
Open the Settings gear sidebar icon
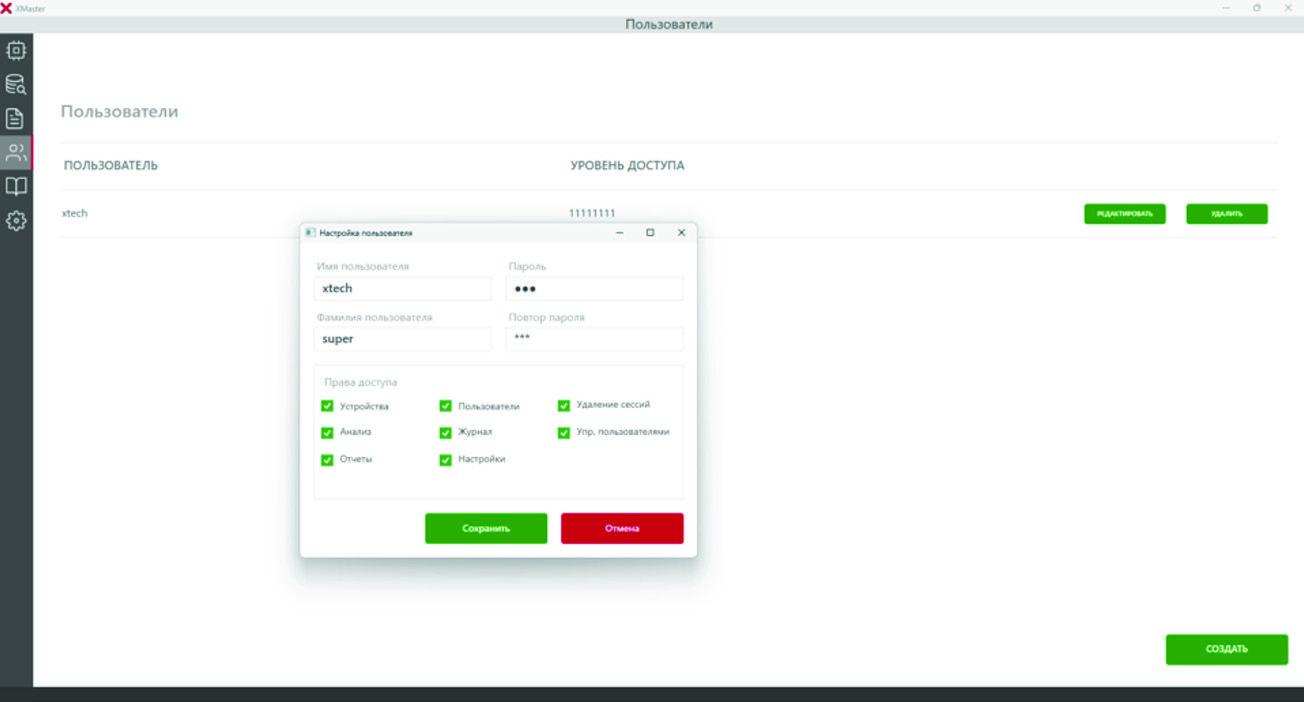click(x=16, y=221)
